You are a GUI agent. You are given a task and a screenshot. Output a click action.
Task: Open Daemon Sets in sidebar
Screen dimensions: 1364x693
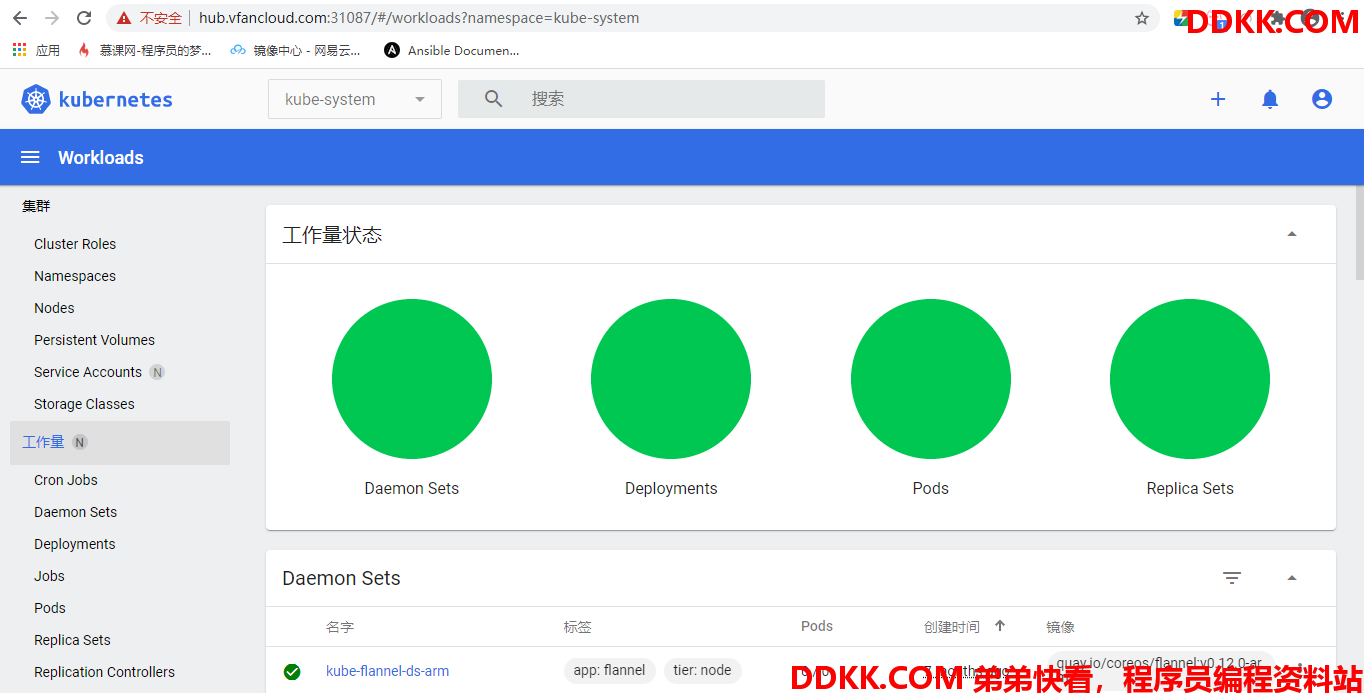coord(75,512)
